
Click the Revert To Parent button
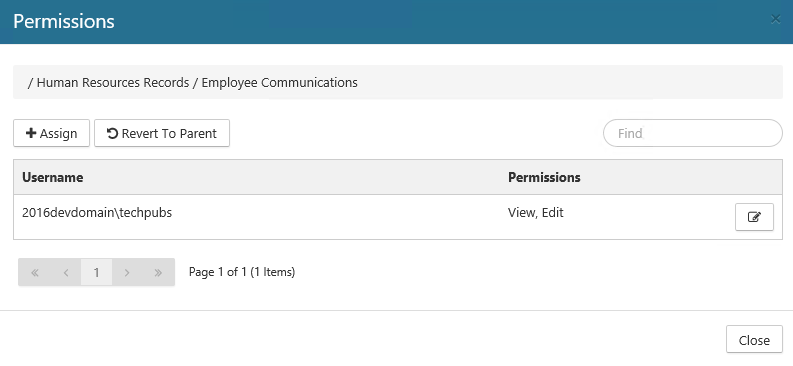point(162,133)
